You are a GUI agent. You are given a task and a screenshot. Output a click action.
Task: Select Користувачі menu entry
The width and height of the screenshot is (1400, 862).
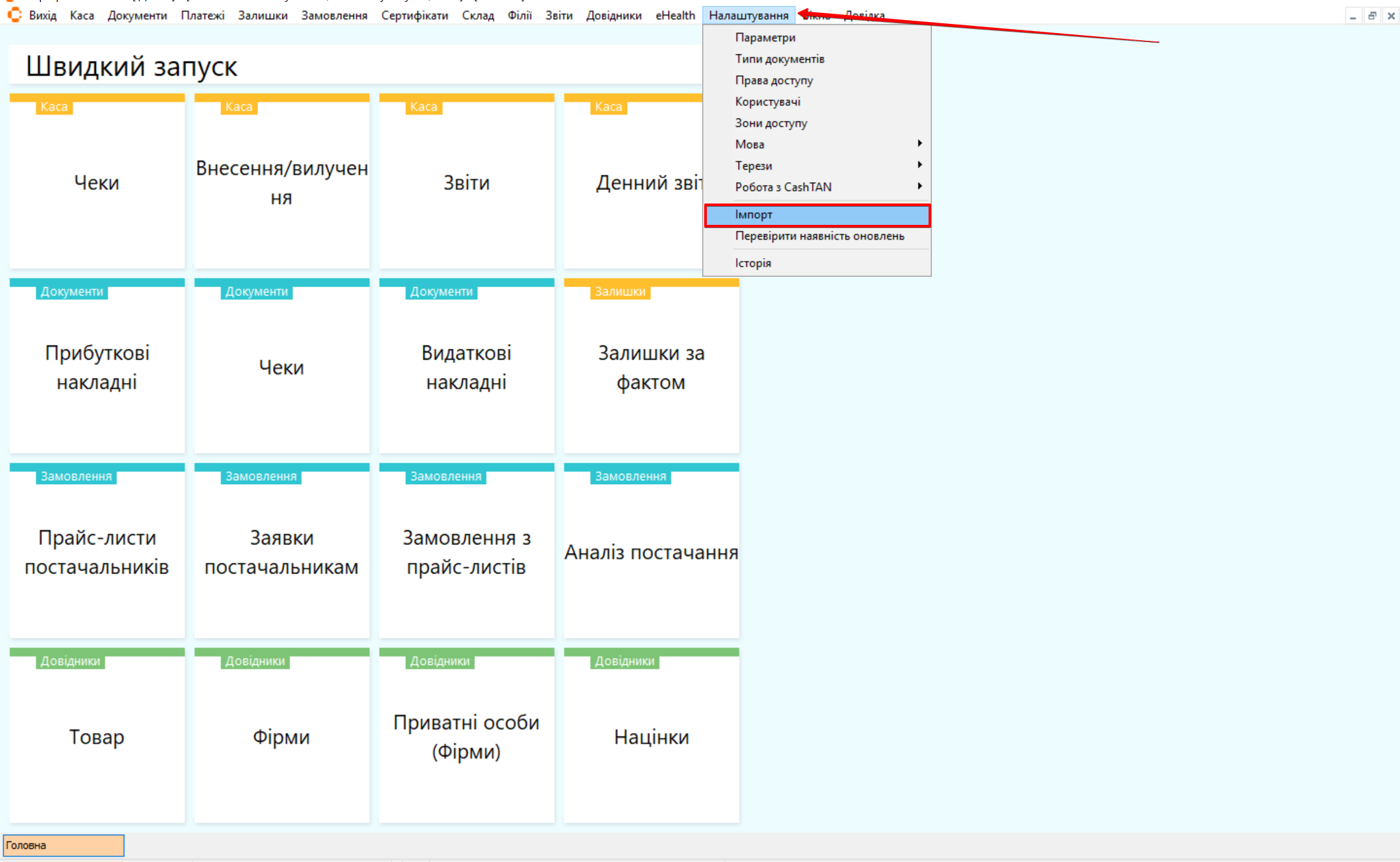[x=768, y=102]
